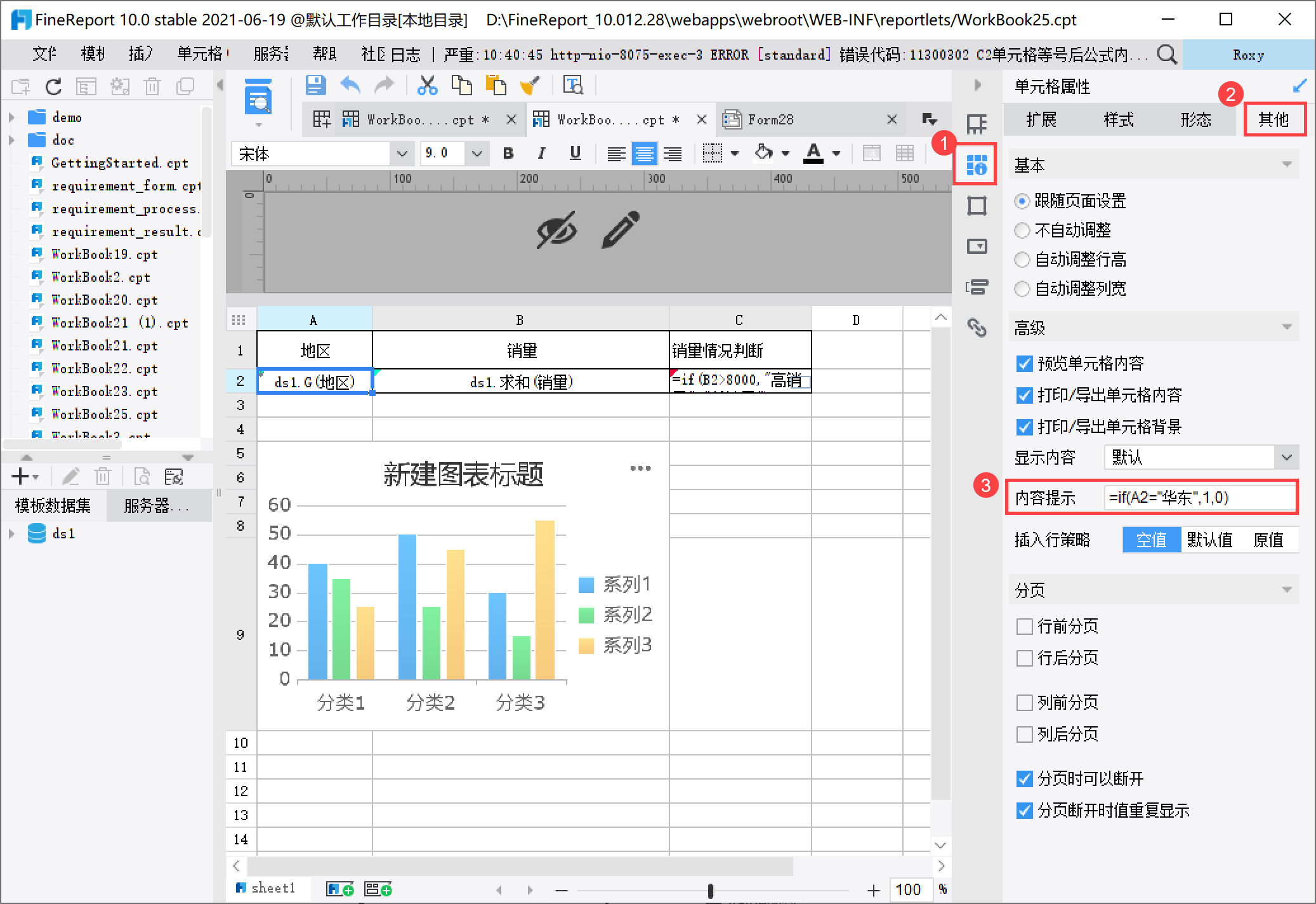The width and height of the screenshot is (1316, 904).
Task: Open the font size 9.0 dropdown
Action: point(477,153)
